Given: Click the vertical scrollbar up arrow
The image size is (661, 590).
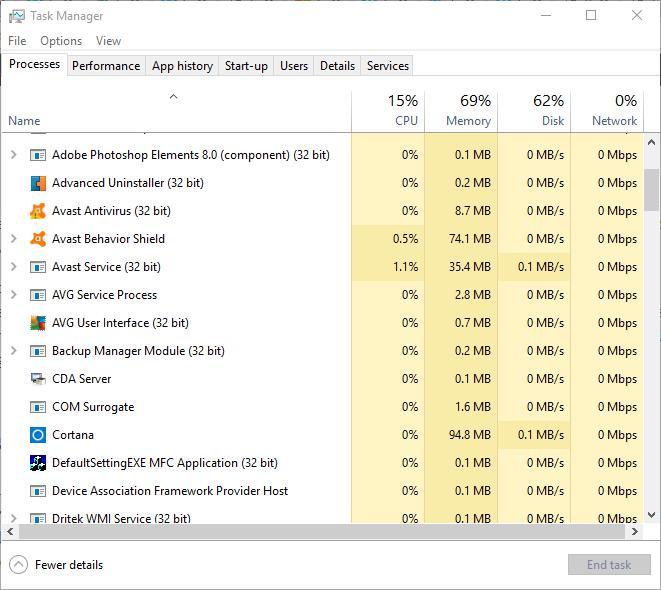Looking at the screenshot, I should click(x=652, y=142).
